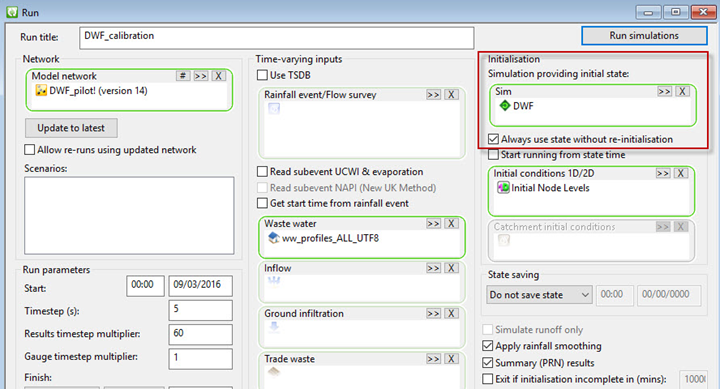The image size is (720, 389).
Task: Select DWF_pilot! (version 14) text
Action: point(98,91)
